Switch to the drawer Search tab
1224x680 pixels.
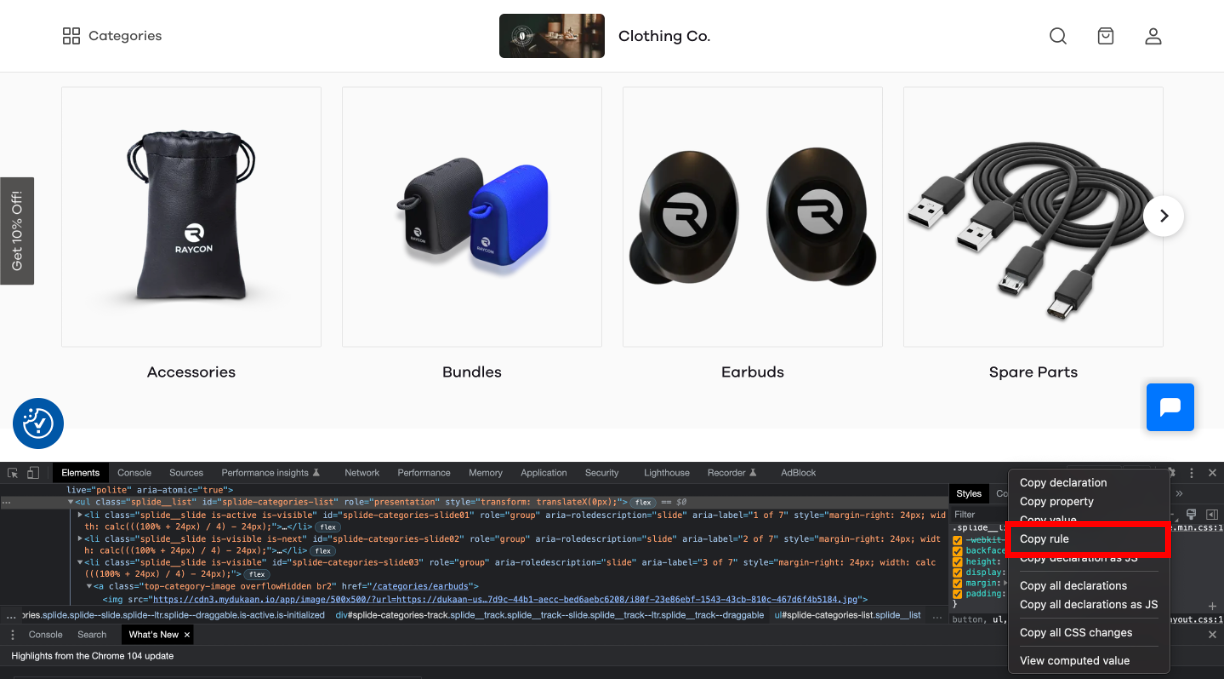tap(92, 635)
